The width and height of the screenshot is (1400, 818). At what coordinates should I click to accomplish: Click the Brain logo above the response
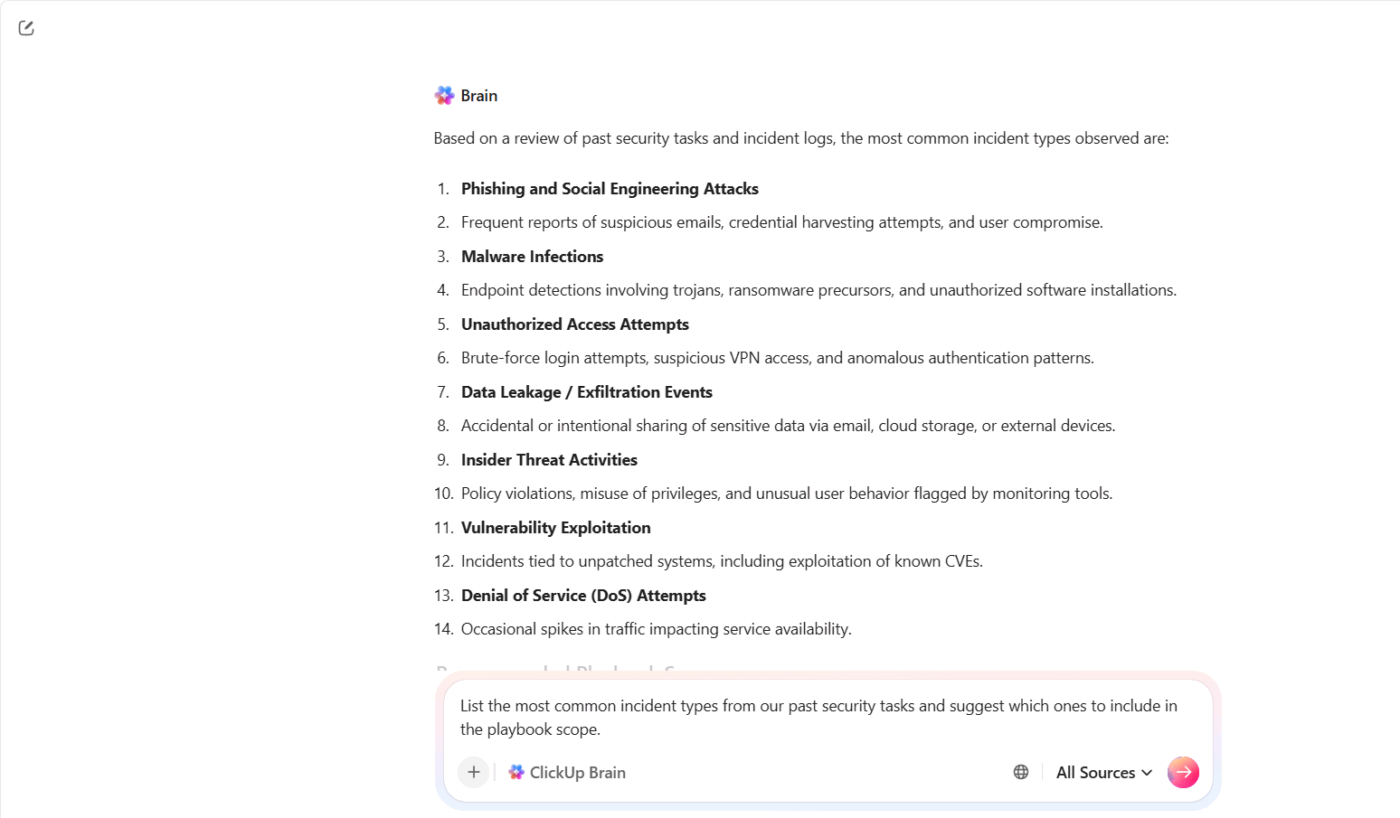444,96
